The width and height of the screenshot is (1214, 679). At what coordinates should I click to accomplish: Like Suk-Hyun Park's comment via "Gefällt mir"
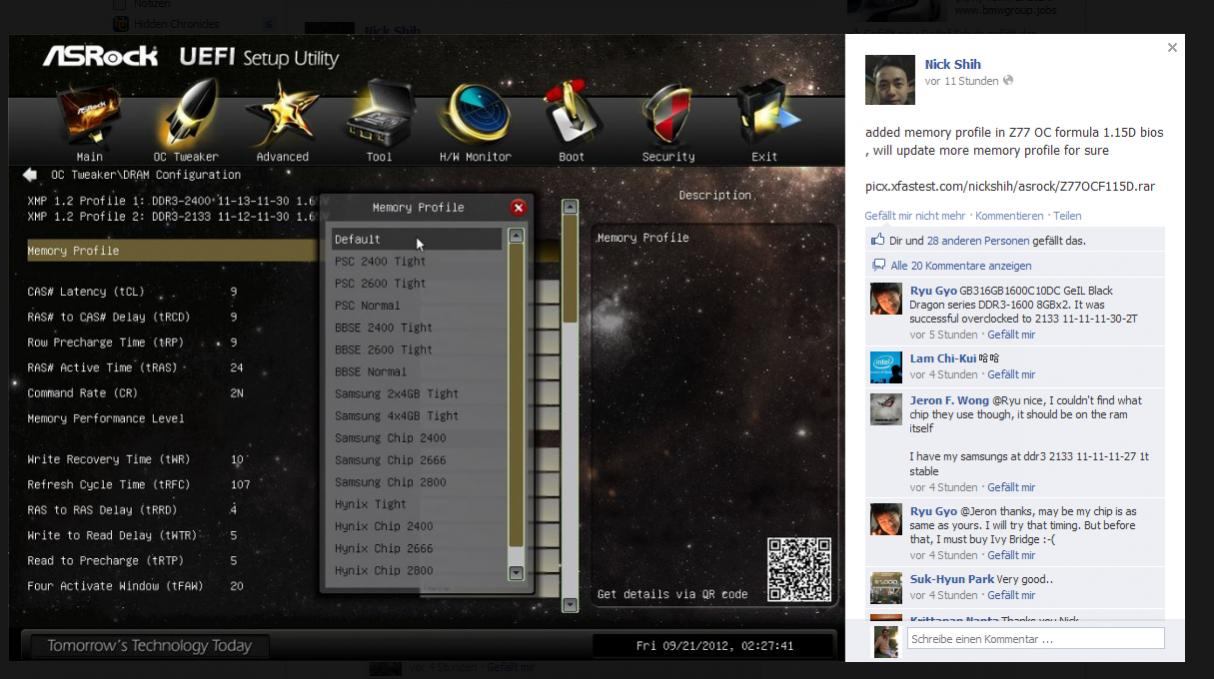pos(1011,595)
